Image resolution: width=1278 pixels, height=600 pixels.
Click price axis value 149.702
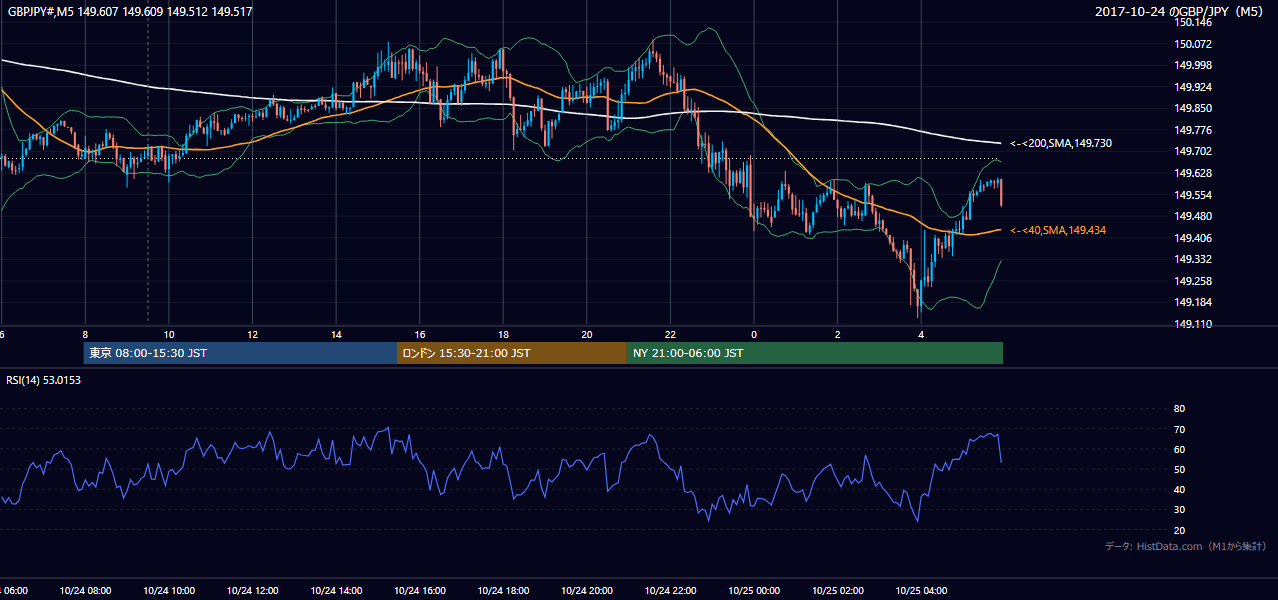1193,152
